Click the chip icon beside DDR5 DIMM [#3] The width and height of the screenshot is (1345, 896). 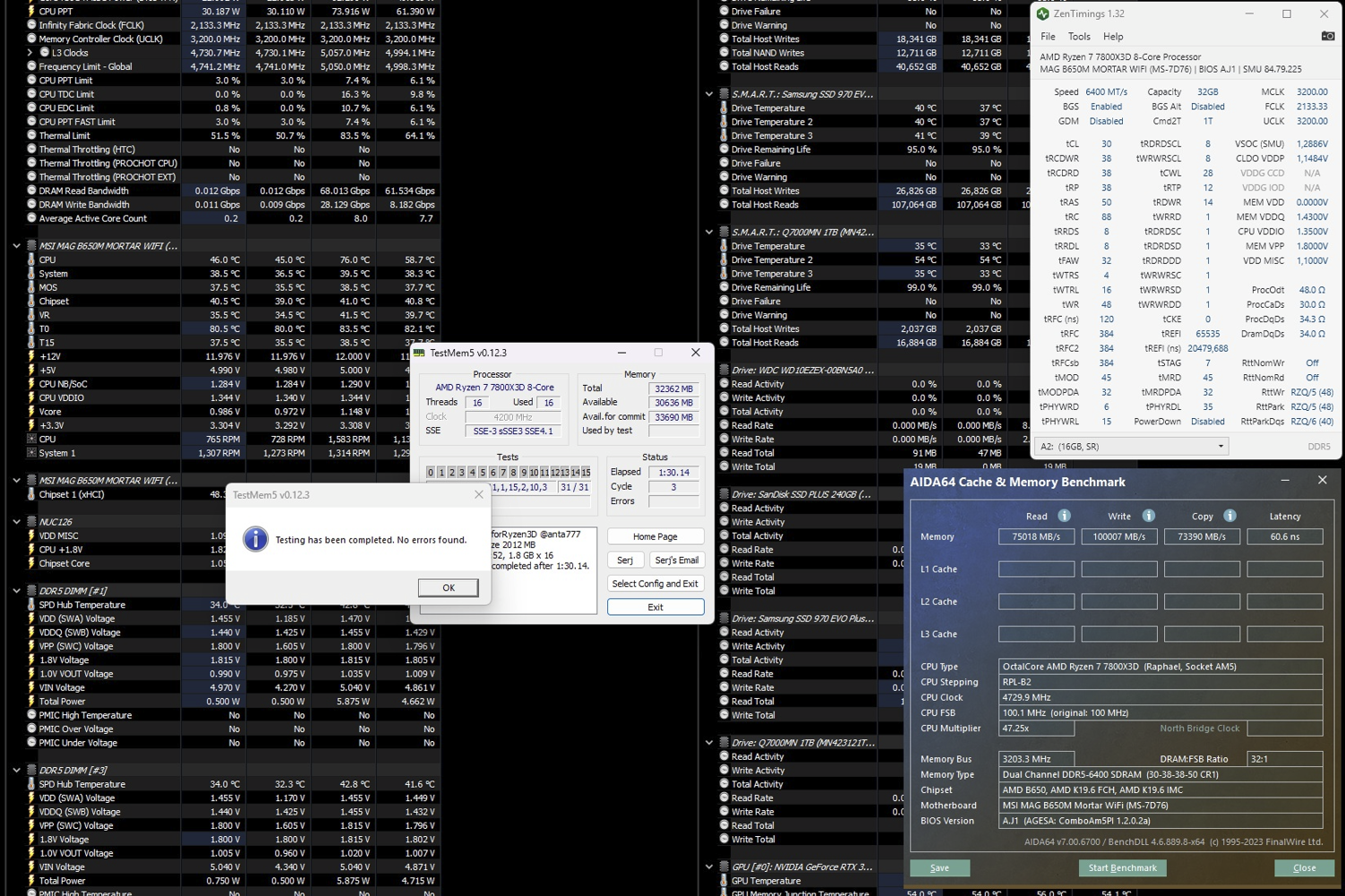[31, 770]
